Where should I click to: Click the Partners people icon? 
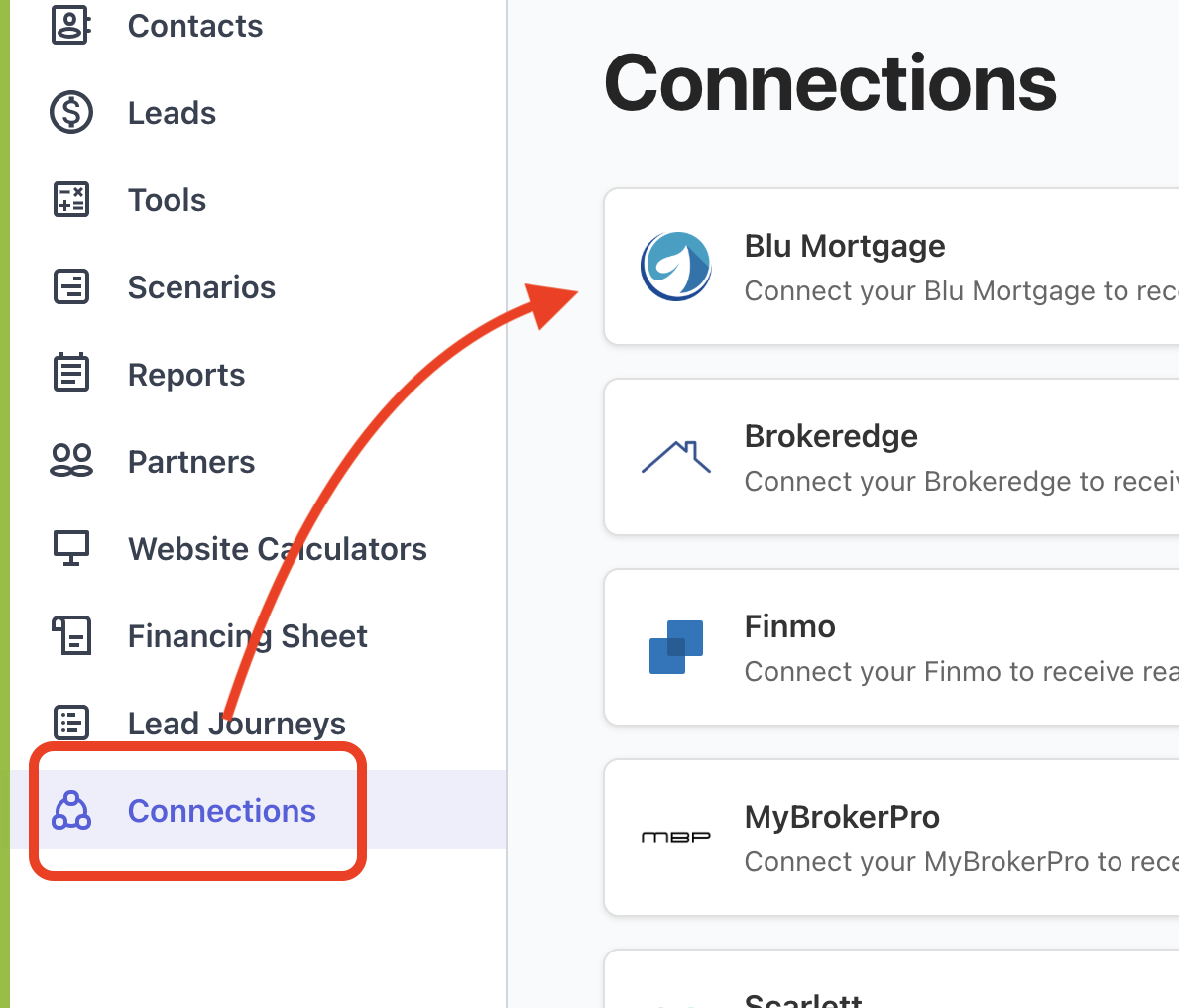click(71, 462)
